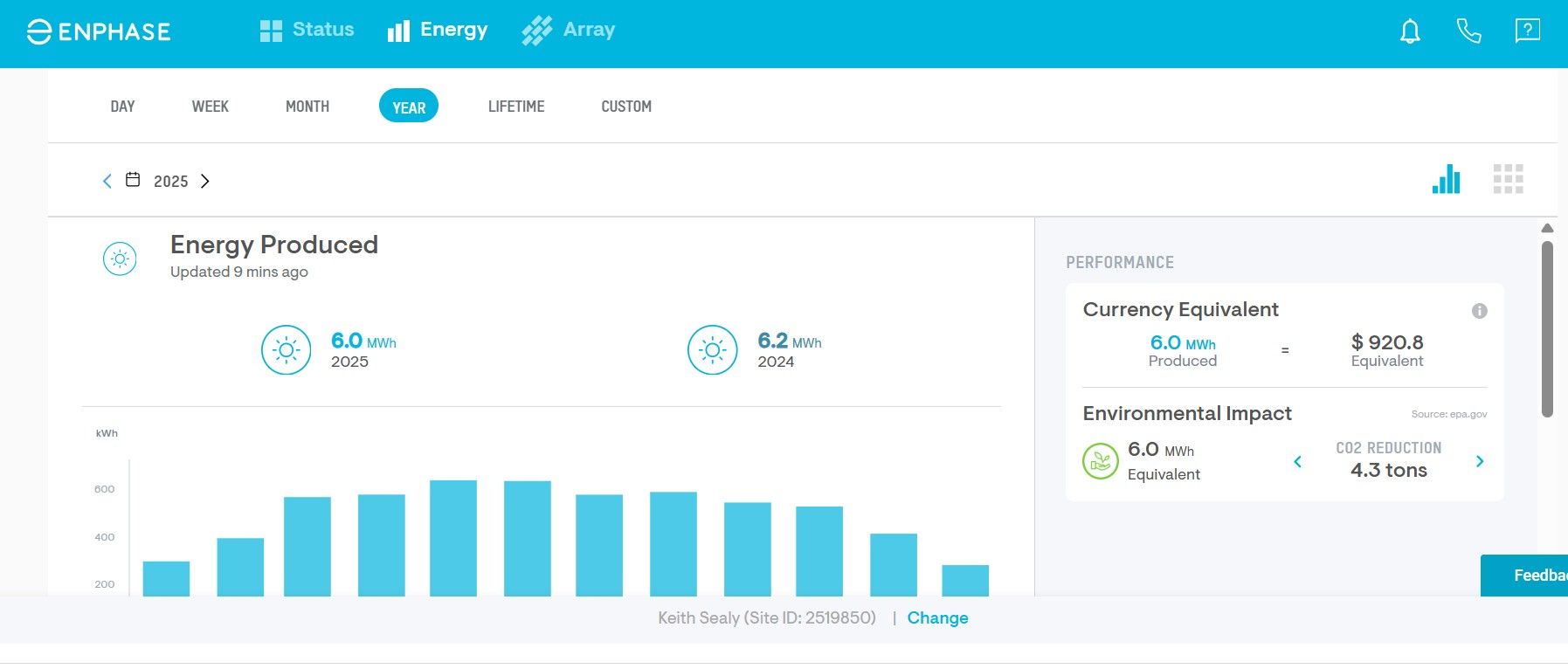This screenshot has height=669, width=1568.
Task: Select the CUSTOM tab
Action: tap(626, 107)
